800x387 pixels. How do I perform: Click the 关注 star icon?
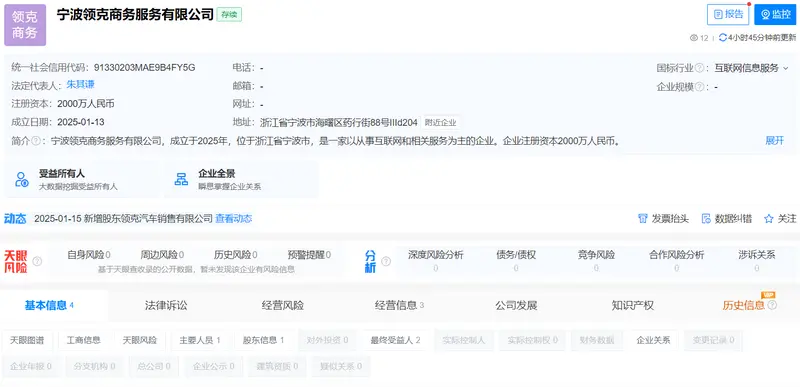768,219
